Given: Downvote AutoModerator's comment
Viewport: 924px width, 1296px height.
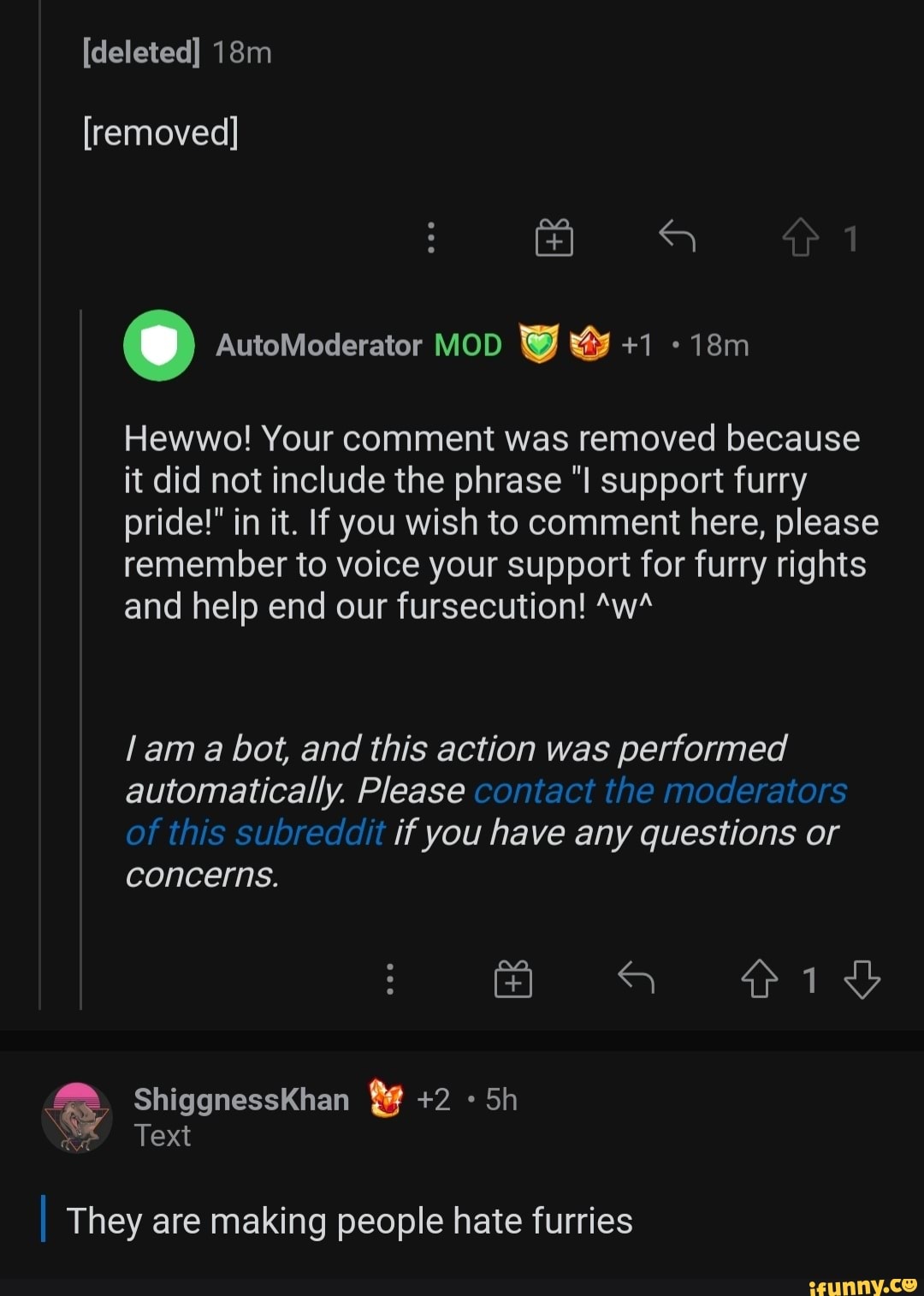Looking at the screenshot, I should coord(862,978).
